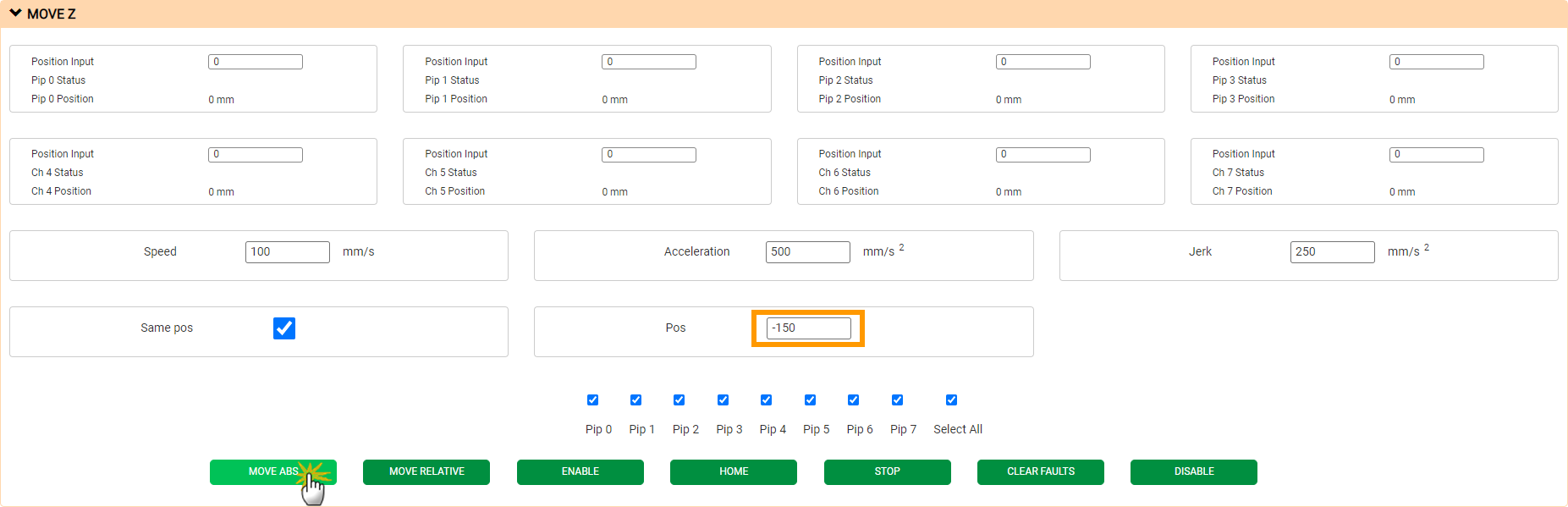Collapse the MOVE Z section chevron
Viewport: 1568px width, 507px height.
(15, 14)
